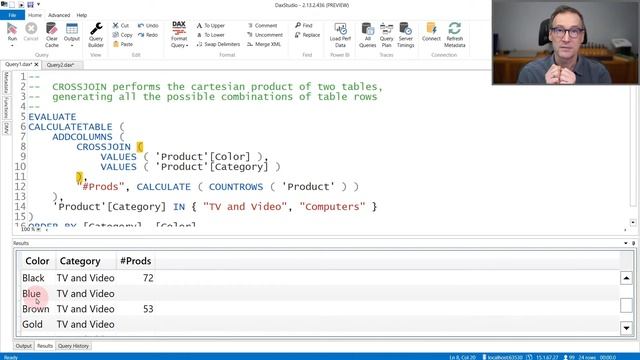
Task: Select the Query1.dax document tab
Action: click(18, 64)
